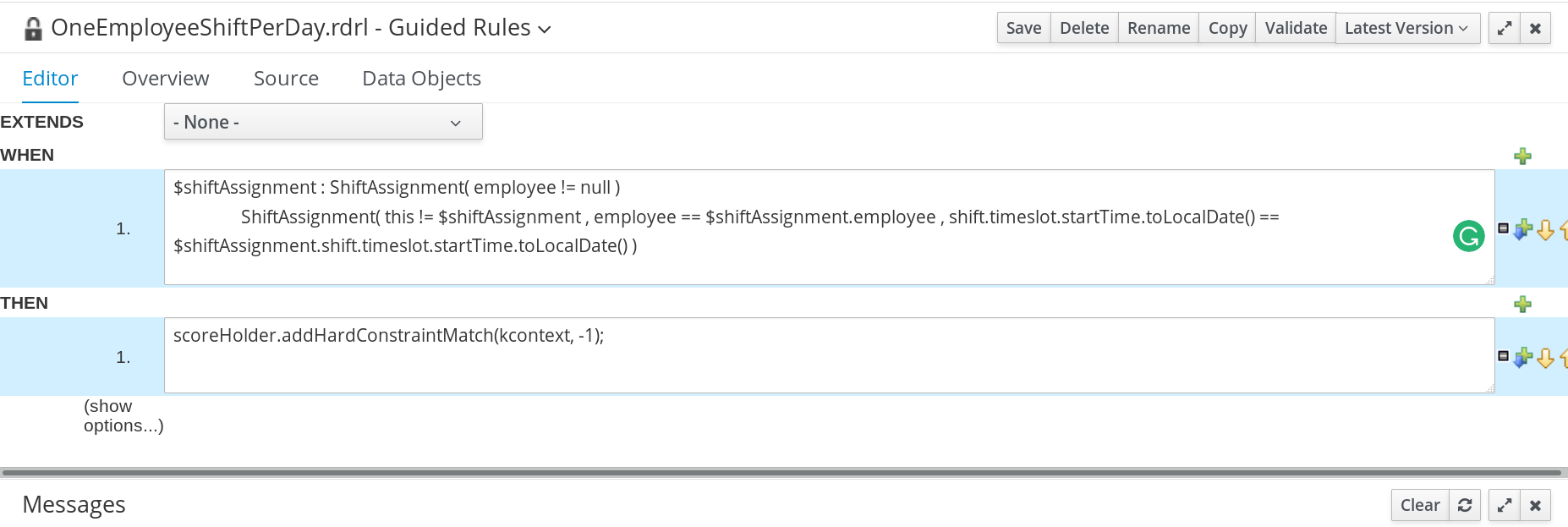Click the THEN section label
Viewport: 1568px width, 527px height.
coord(25,304)
